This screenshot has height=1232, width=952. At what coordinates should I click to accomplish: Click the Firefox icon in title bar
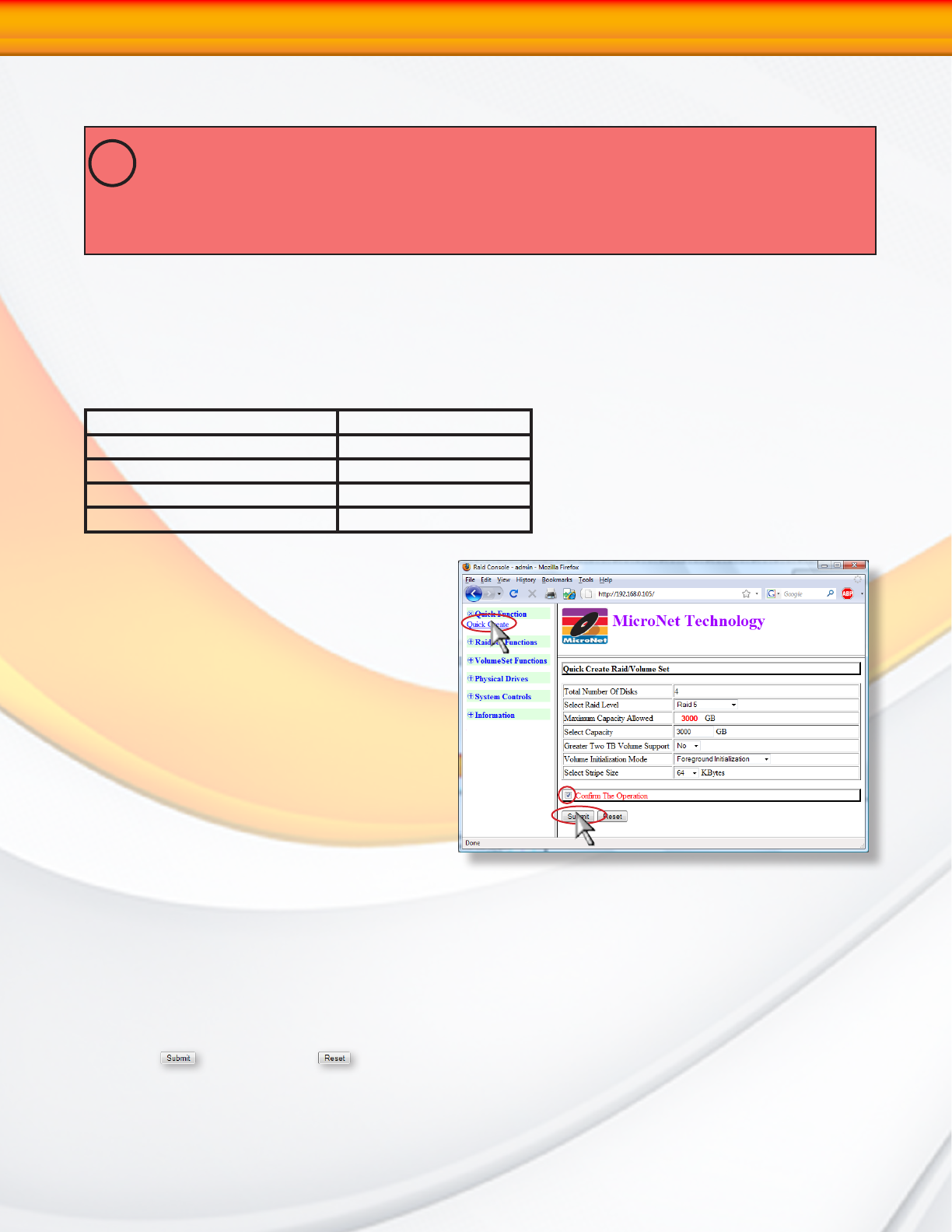coord(467,567)
